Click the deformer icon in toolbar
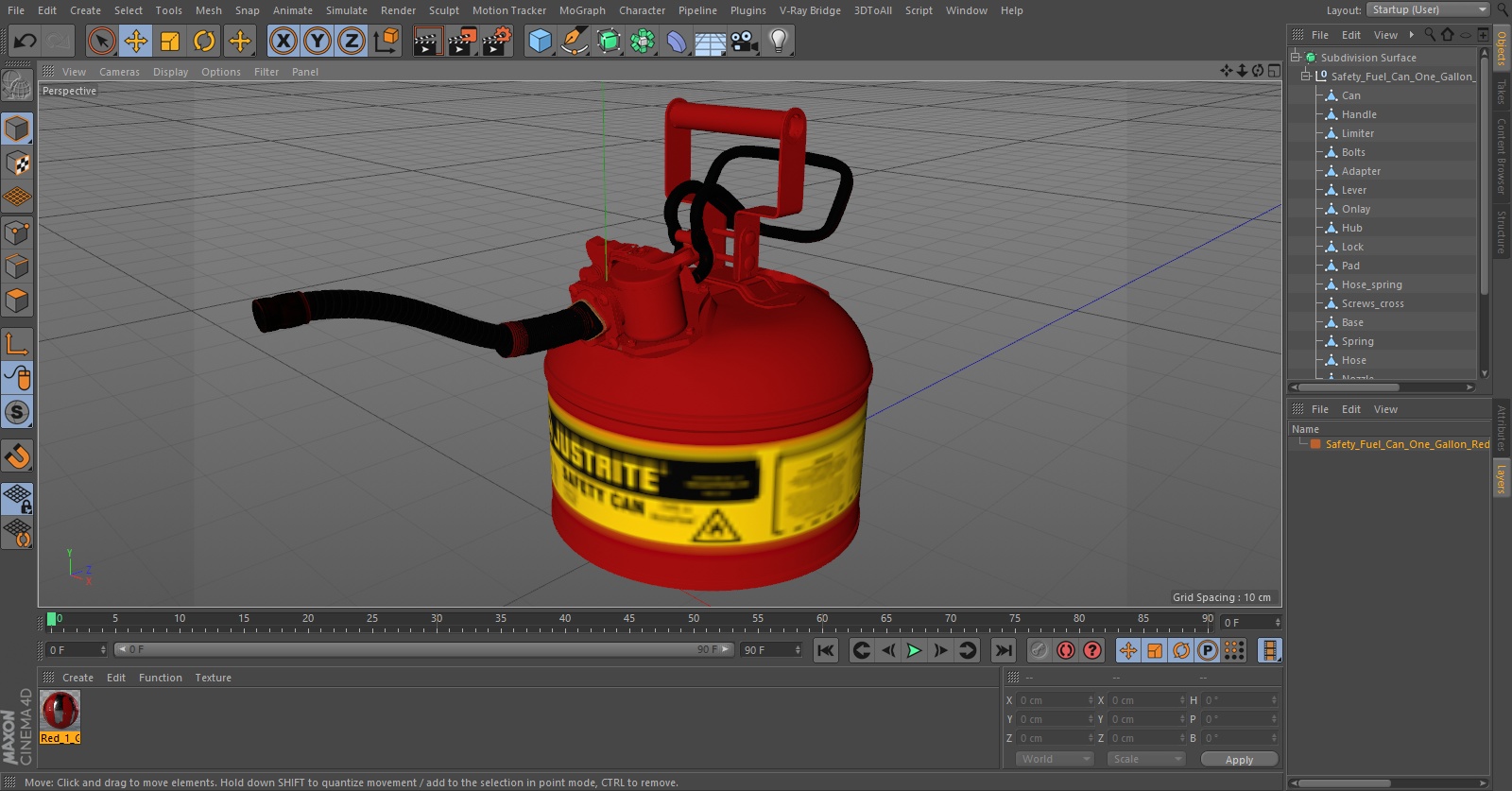The height and width of the screenshot is (791, 1512). pos(677,41)
